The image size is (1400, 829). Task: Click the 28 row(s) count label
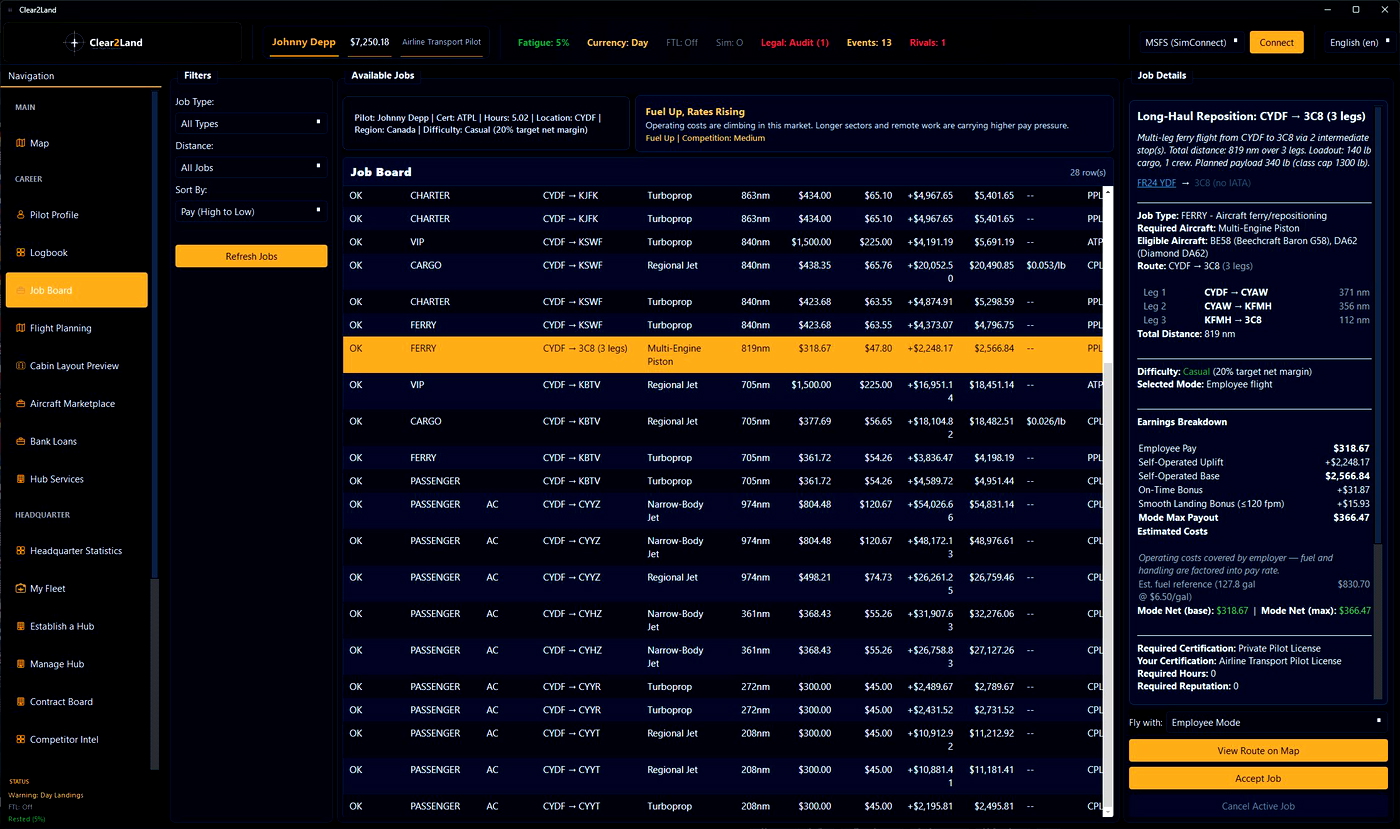(x=1087, y=173)
